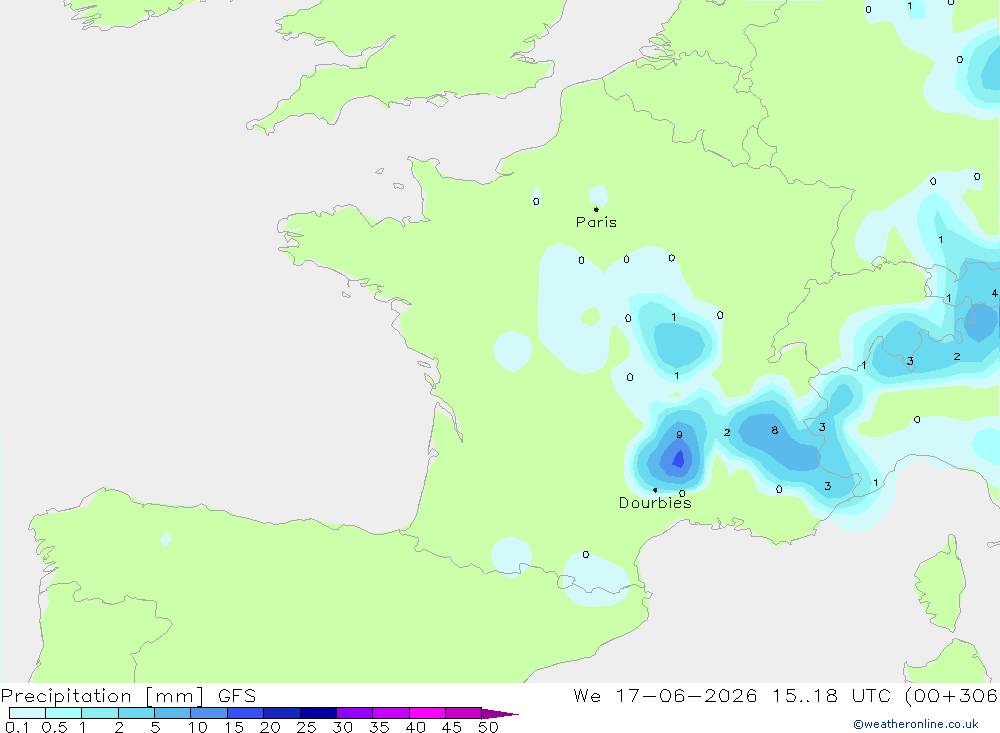The height and width of the screenshot is (733, 1000).
Task: Select the Dourbies city label
Action: click(655, 503)
